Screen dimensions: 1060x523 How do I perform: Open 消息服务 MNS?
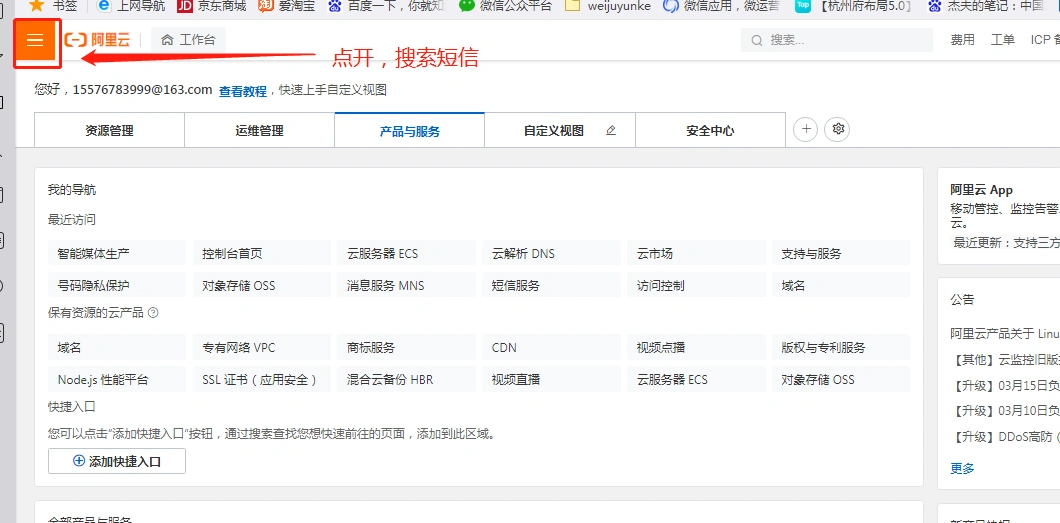(406, 285)
